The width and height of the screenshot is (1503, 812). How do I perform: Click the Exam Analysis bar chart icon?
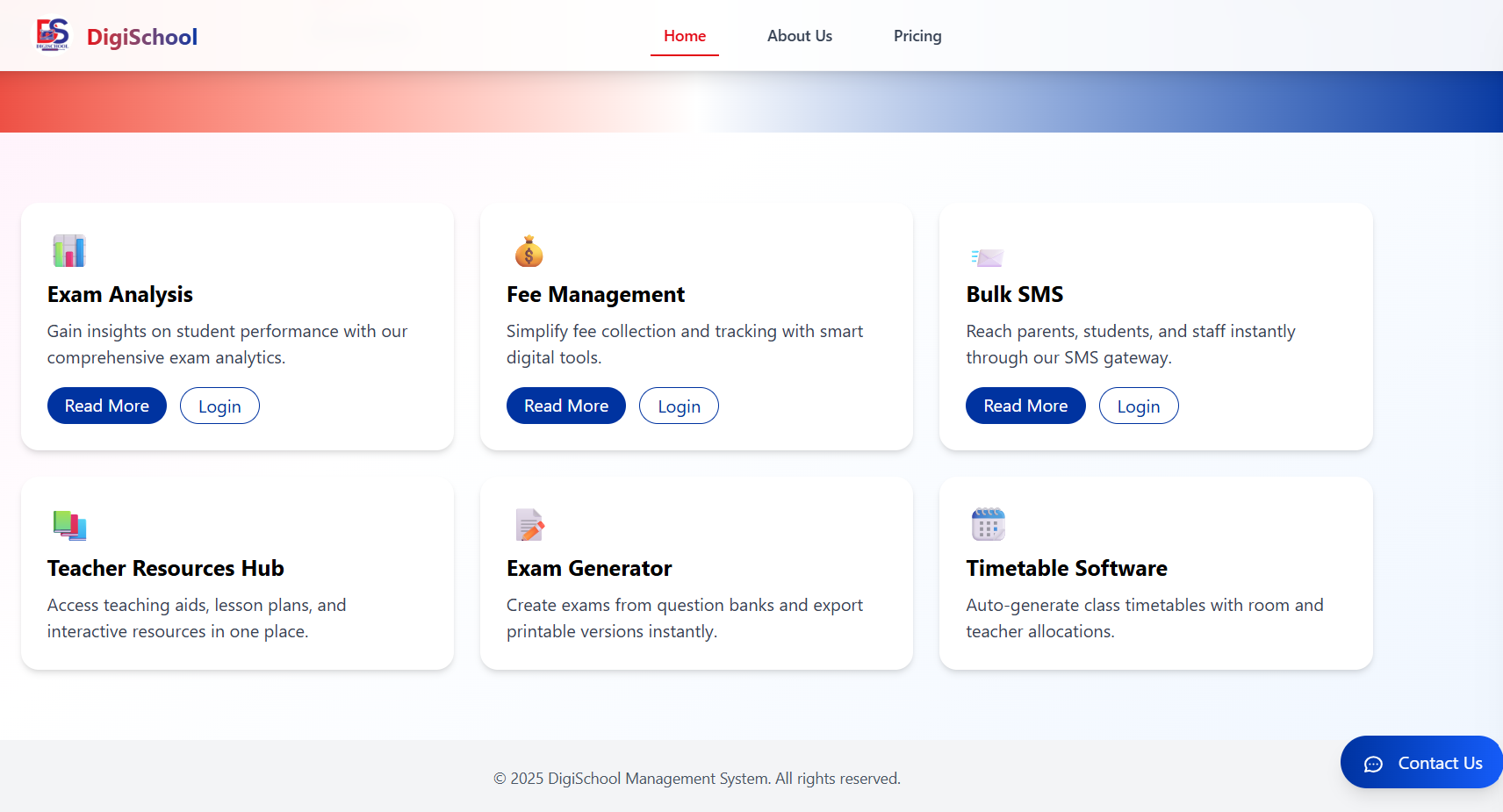click(68, 251)
